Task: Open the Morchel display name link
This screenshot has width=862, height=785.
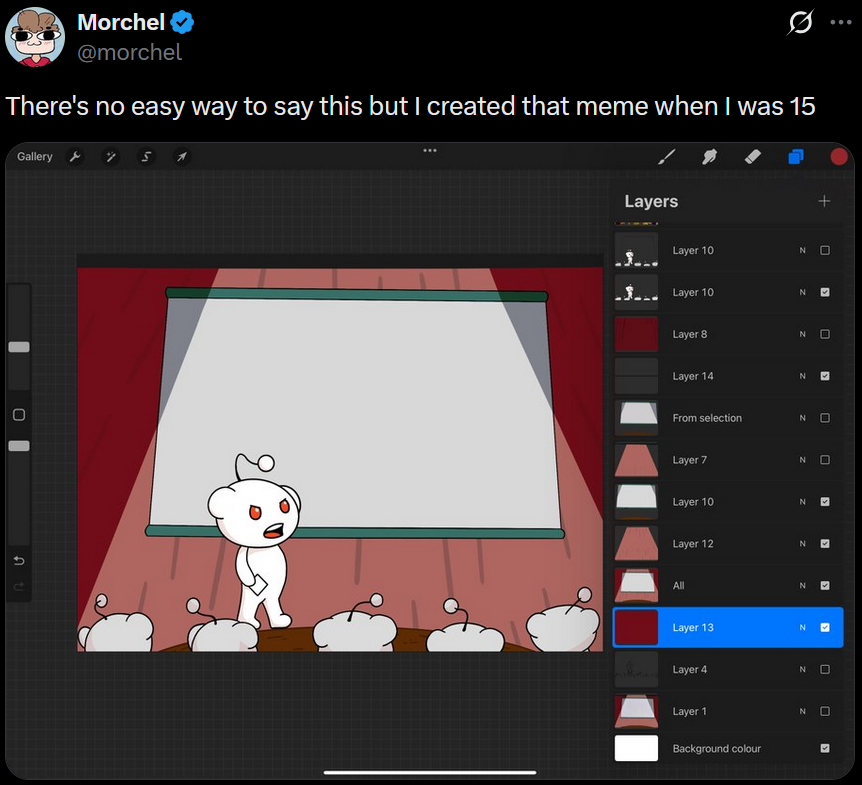Action: pyautogui.click(x=121, y=23)
